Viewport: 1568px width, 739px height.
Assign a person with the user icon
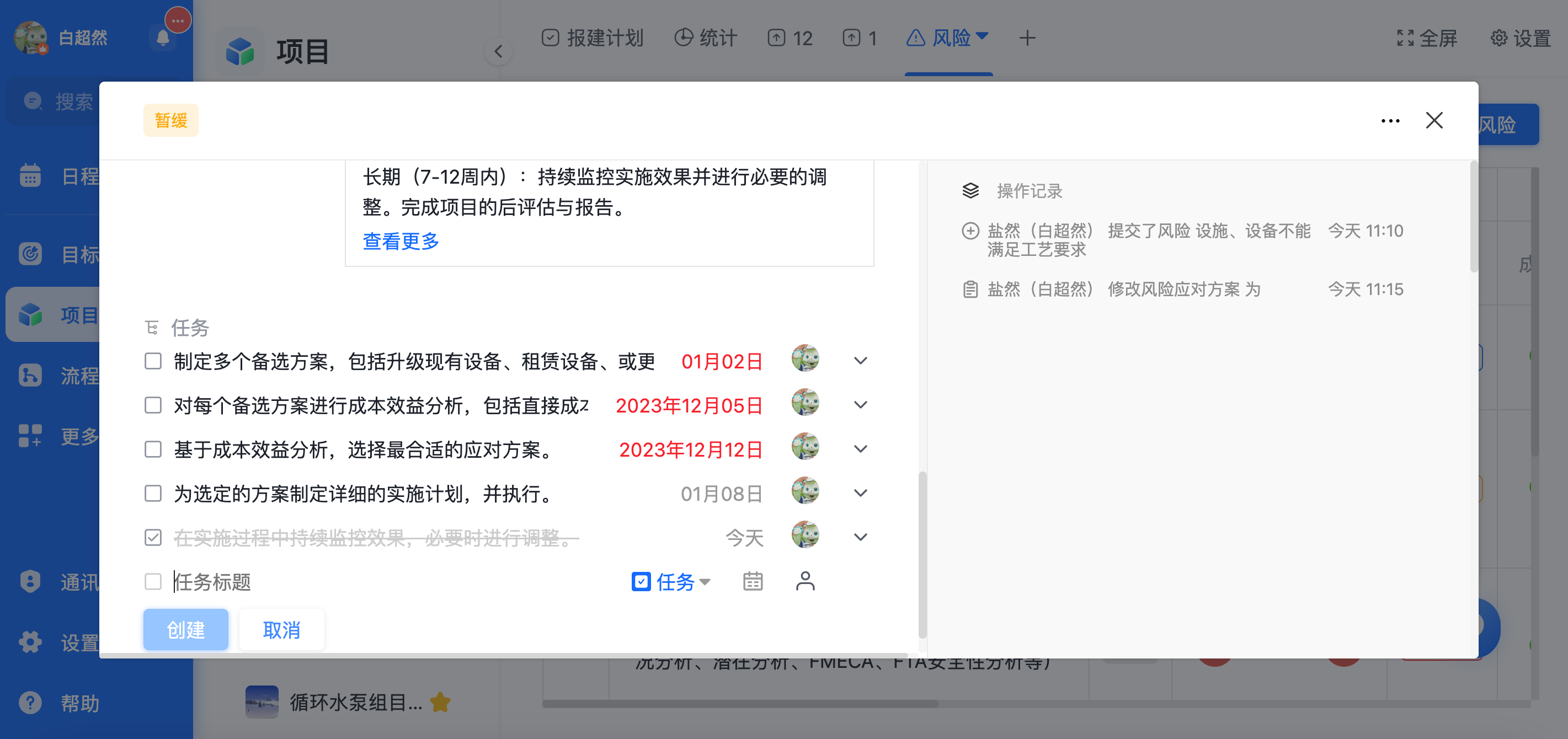[x=805, y=581]
